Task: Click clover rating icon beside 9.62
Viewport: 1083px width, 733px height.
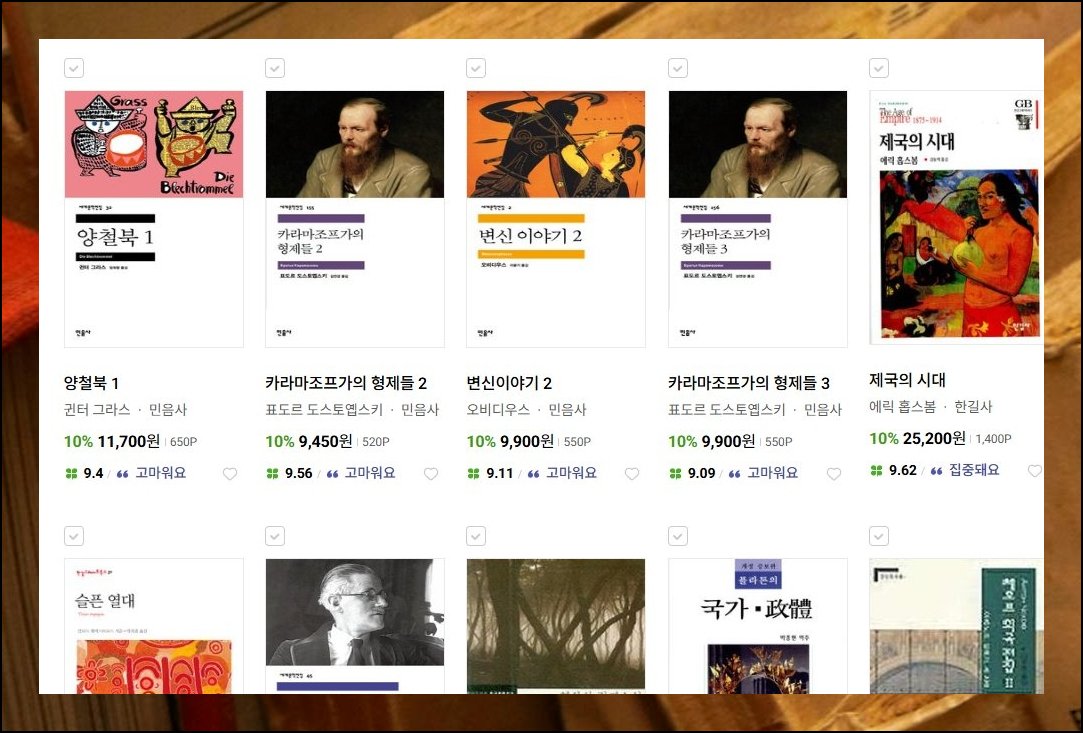Action: (x=876, y=470)
